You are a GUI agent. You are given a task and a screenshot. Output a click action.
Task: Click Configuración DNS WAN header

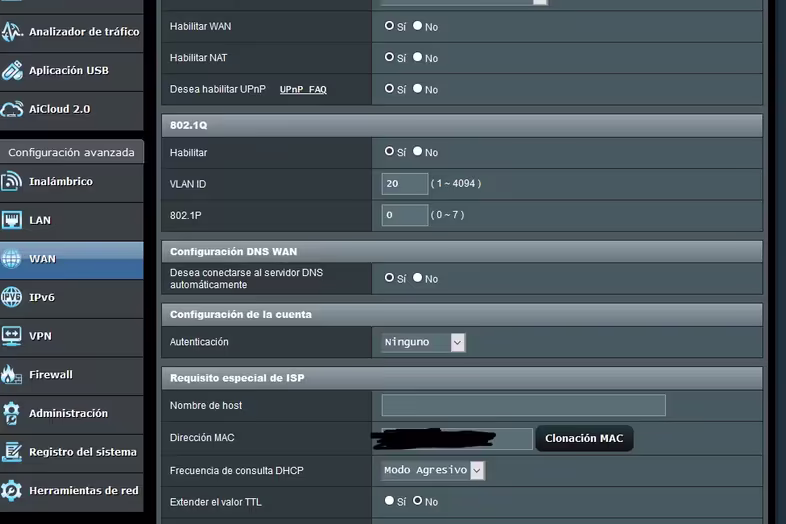(462, 252)
